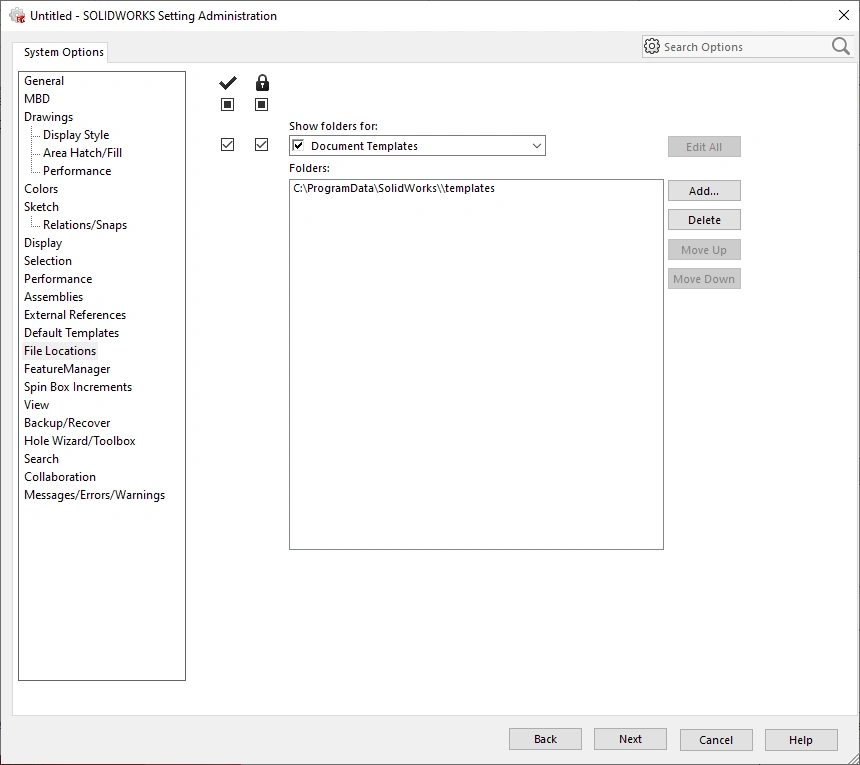Open the Colors options category
Viewport: 860px width, 765px height.
tap(41, 189)
